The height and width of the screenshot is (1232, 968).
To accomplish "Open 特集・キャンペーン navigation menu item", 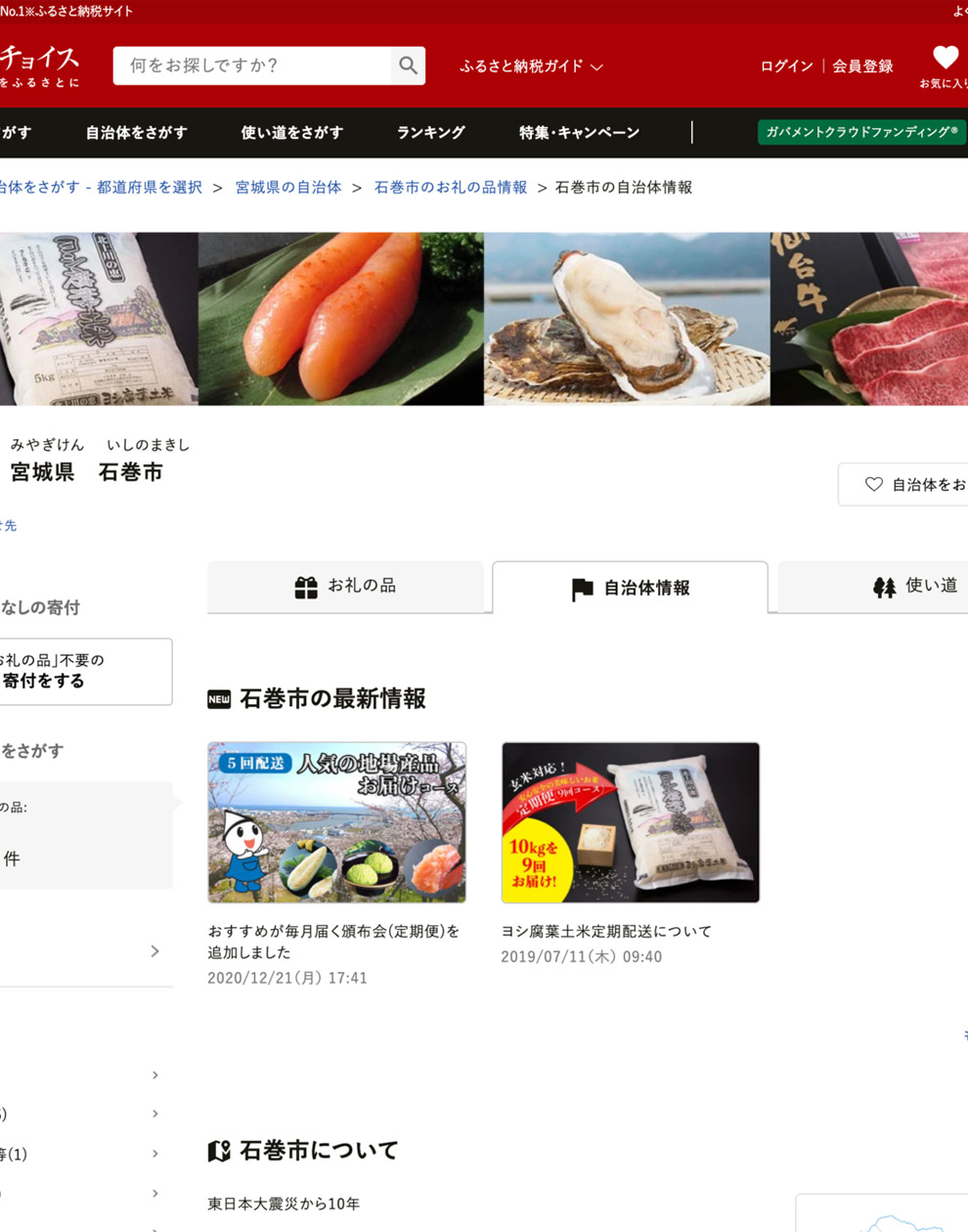I will 579,132.
